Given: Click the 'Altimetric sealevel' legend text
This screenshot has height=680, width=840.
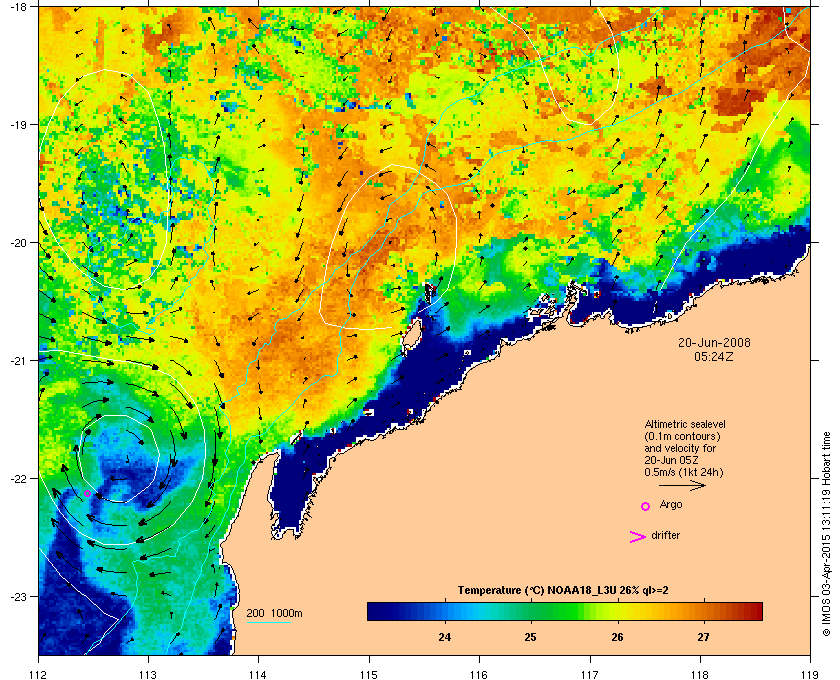Looking at the screenshot, I should 685,424.
